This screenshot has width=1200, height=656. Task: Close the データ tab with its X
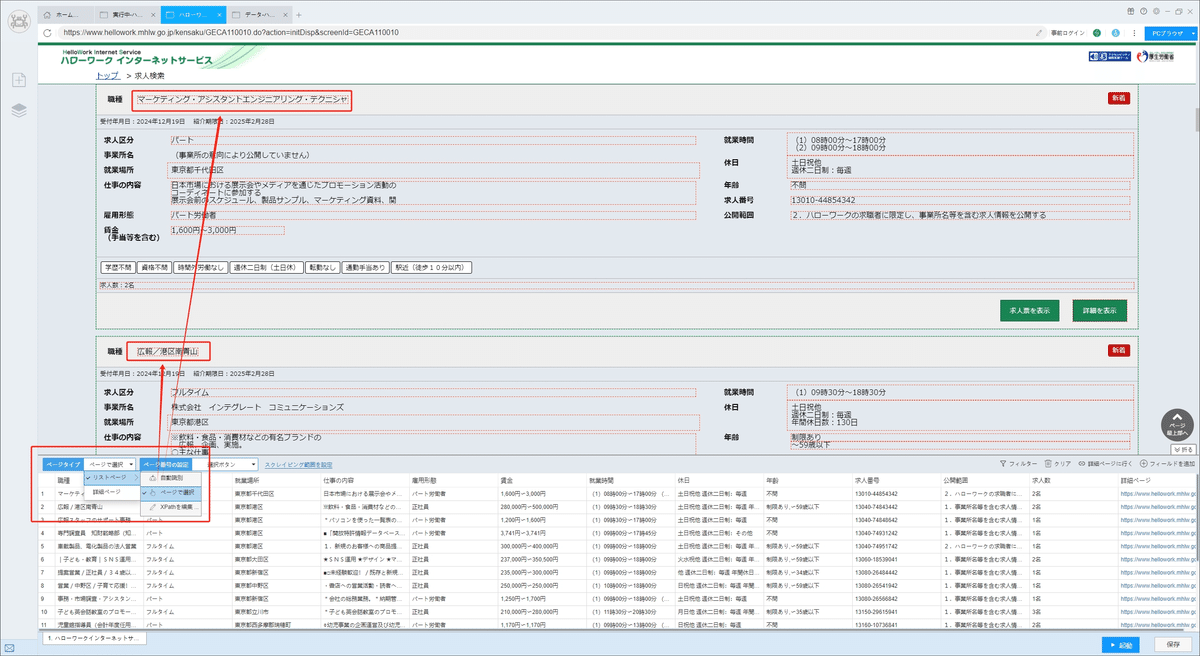pyautogui.click(x=283, y=15)
